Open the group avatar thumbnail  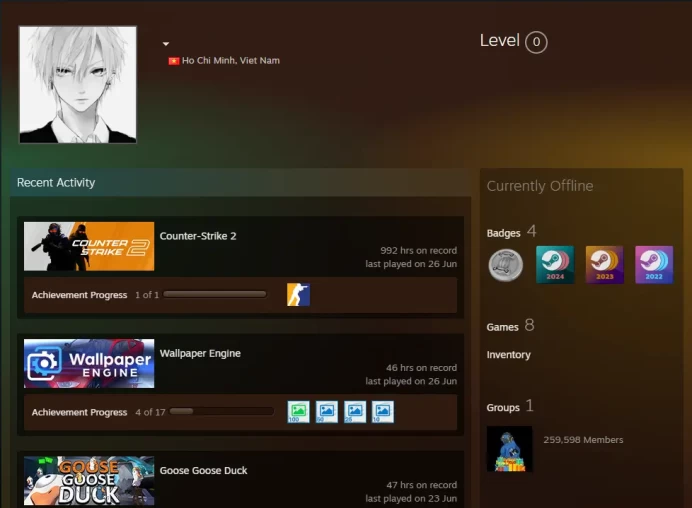tap(509, 449)
